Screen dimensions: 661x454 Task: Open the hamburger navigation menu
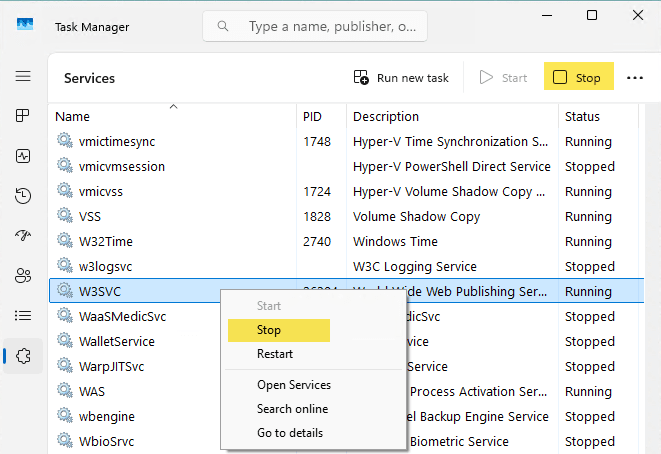23,76
